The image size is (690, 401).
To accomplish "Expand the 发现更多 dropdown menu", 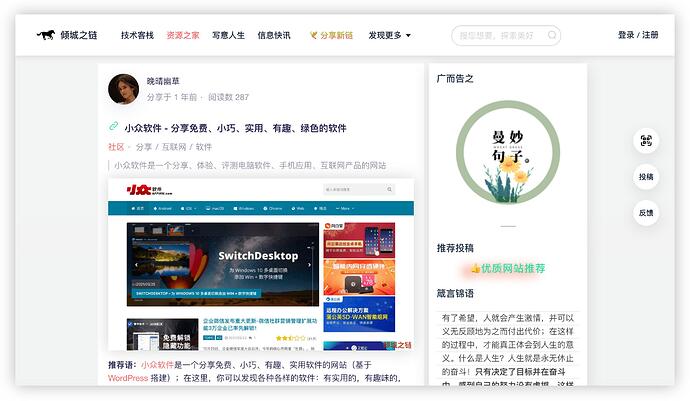I will [389, 35].
